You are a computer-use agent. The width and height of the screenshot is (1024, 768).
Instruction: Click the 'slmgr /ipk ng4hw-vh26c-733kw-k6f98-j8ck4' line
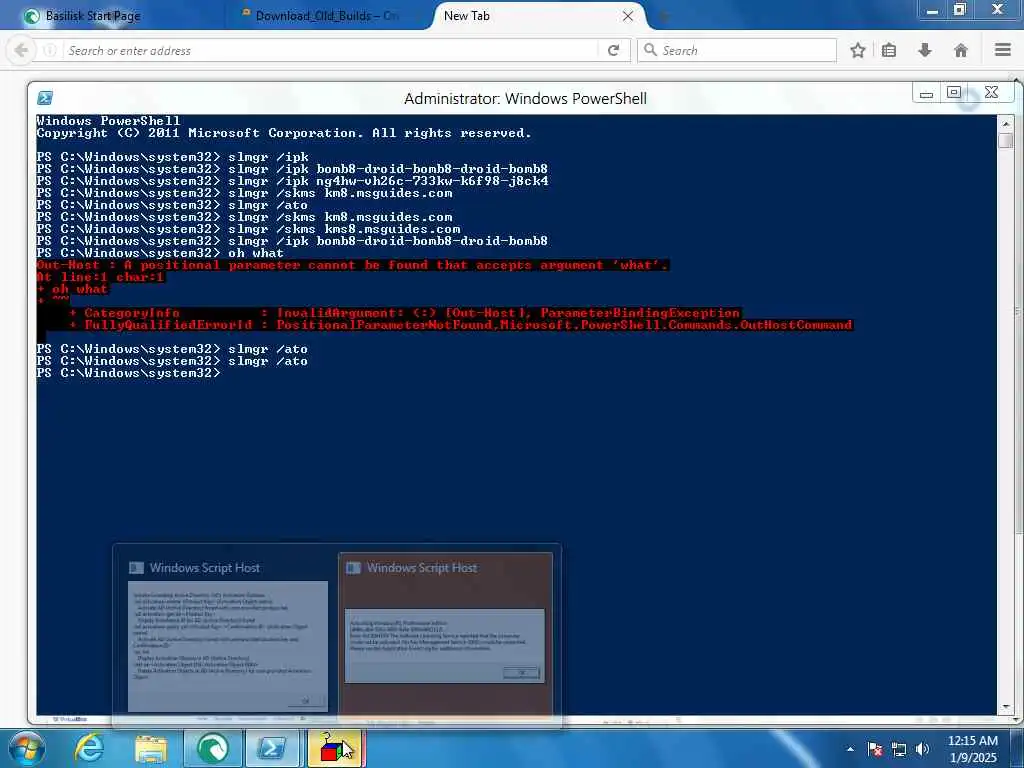tap(293, 181)
